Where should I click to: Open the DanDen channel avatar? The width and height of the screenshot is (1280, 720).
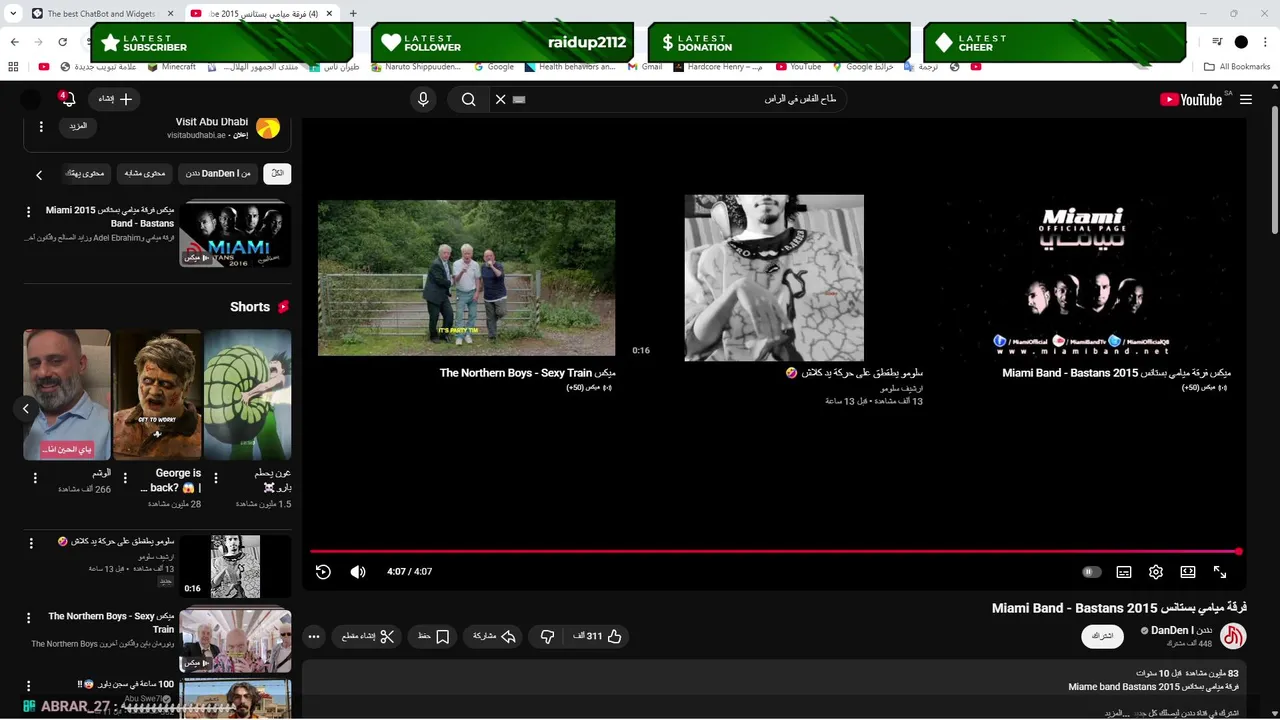pyautogui.click(x=1234, y=636)
